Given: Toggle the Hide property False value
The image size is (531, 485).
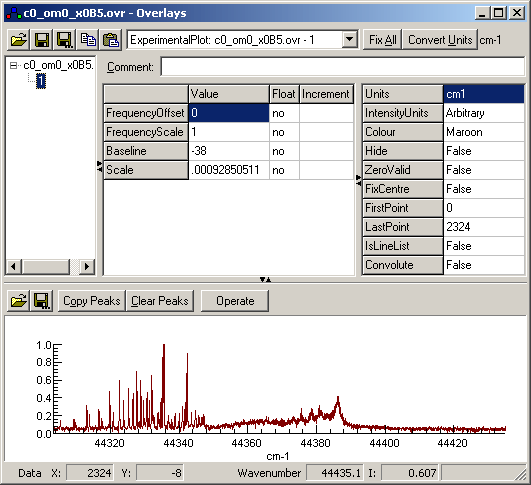Looking at the screenshot, I should click(484, 151).
